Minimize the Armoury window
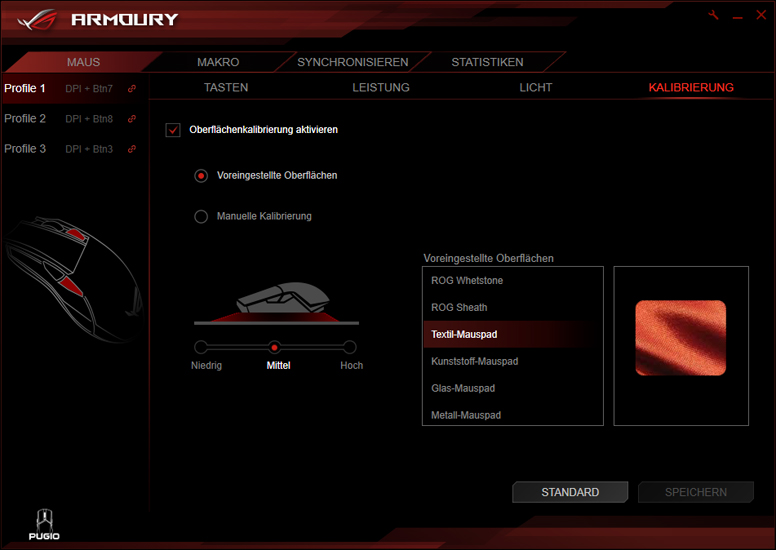 (x=738, y=17)
